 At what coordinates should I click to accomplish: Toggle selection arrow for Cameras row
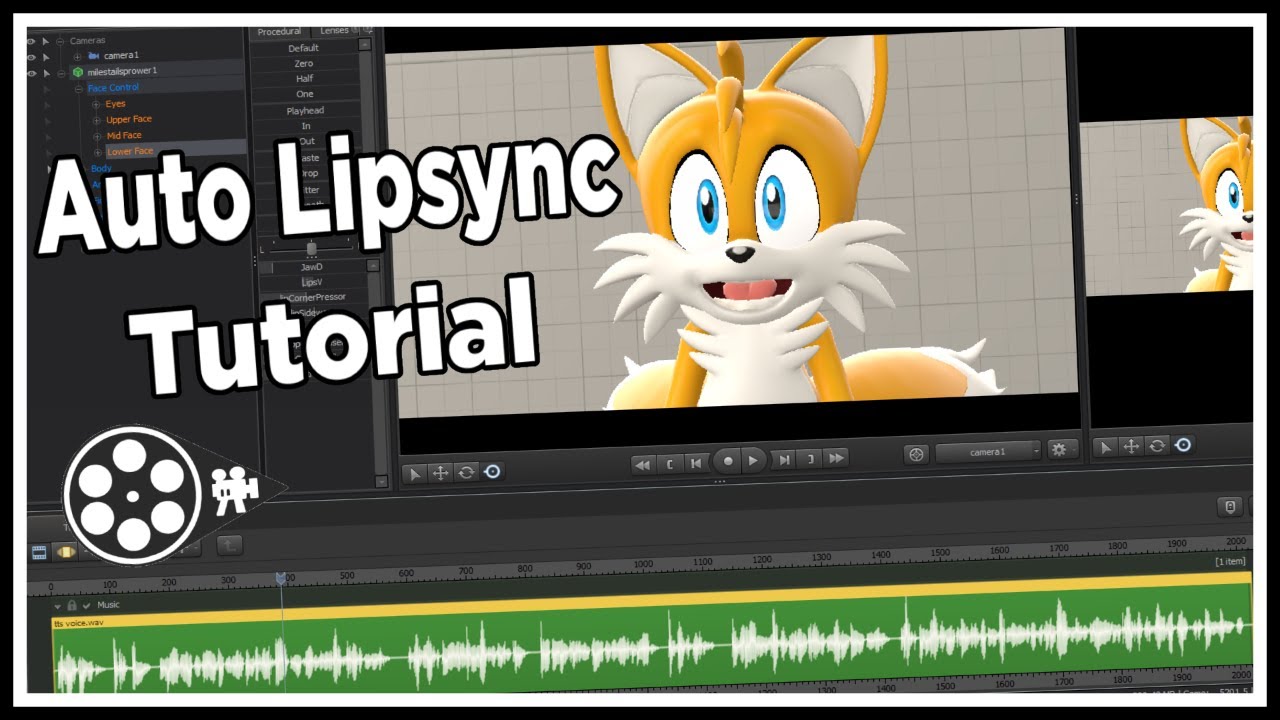coord(46,41)
